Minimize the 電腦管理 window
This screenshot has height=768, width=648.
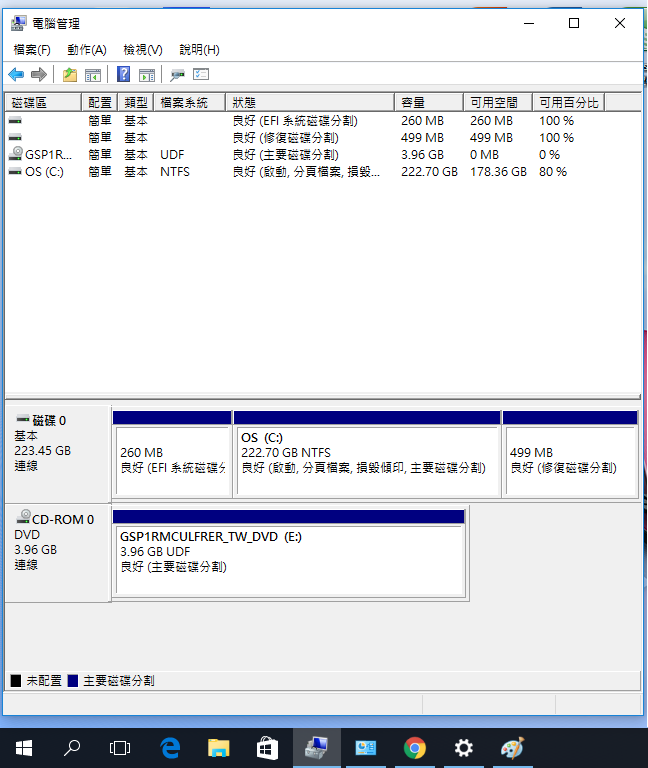529,24
